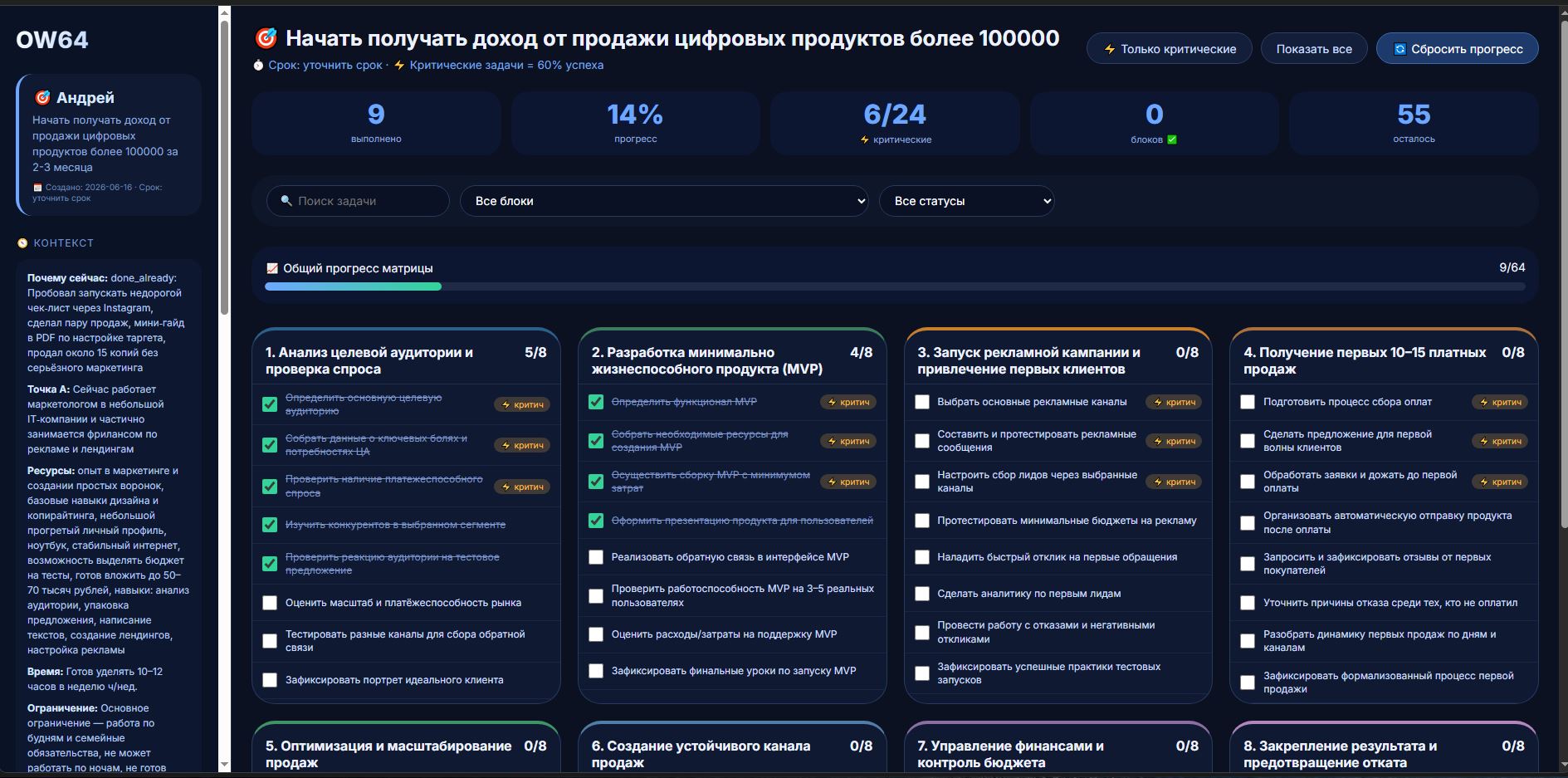Click the overall matrix progress bar

(895, 286)
